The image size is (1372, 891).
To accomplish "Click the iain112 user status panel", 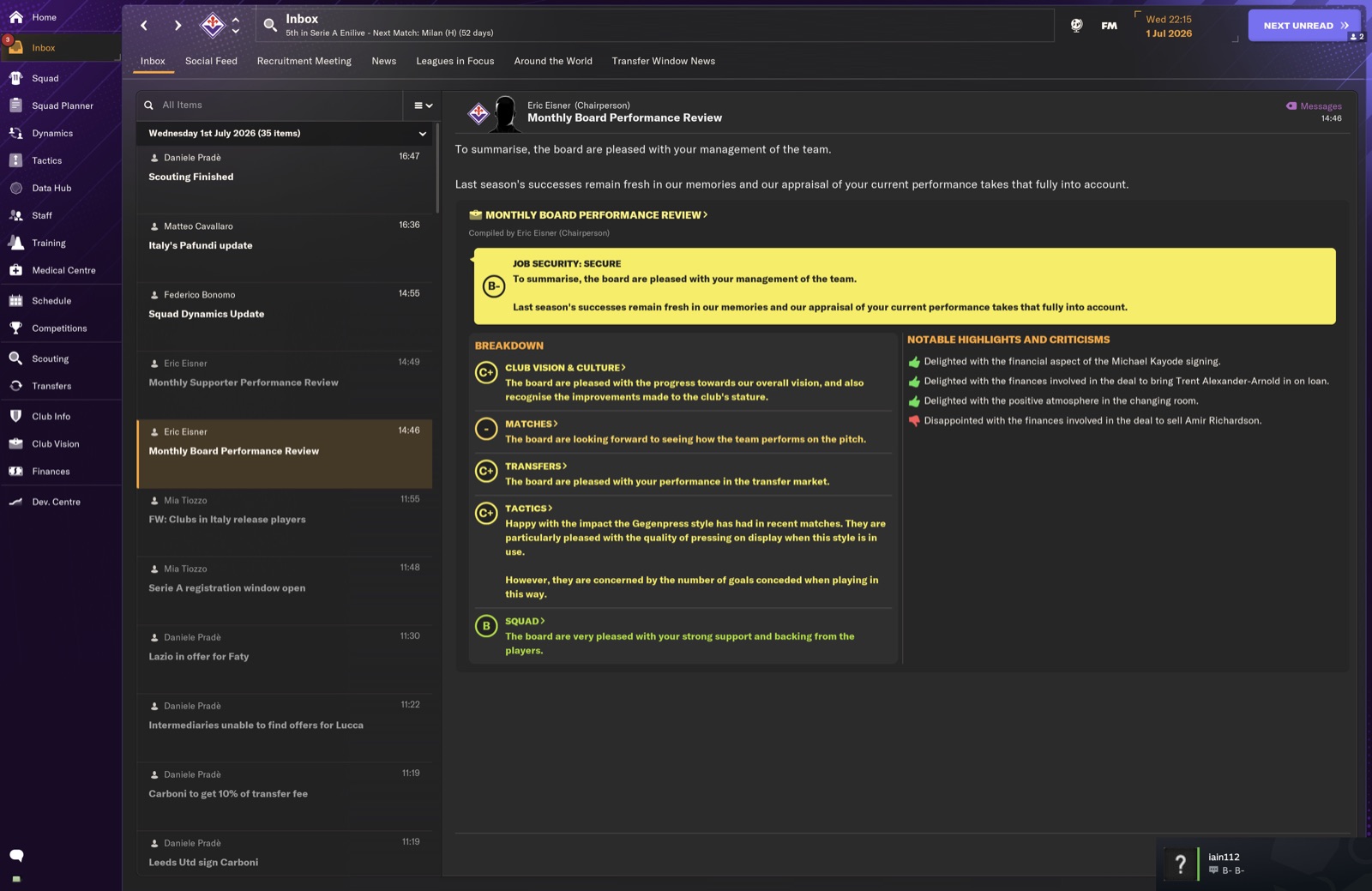I will click(x=1264, y=864).
